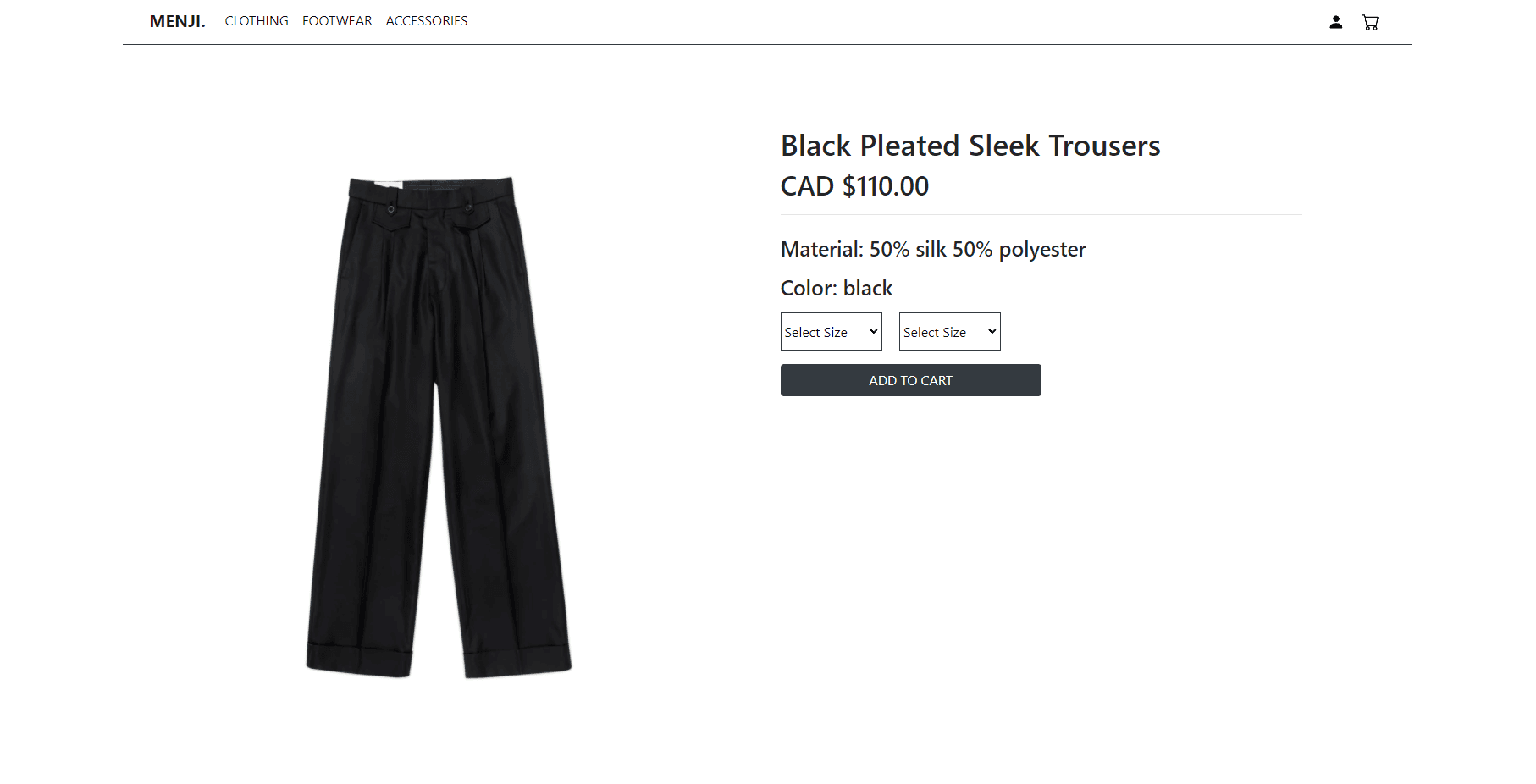
Task: Open the FOOTWEAR menu
Action: [337, 21]
